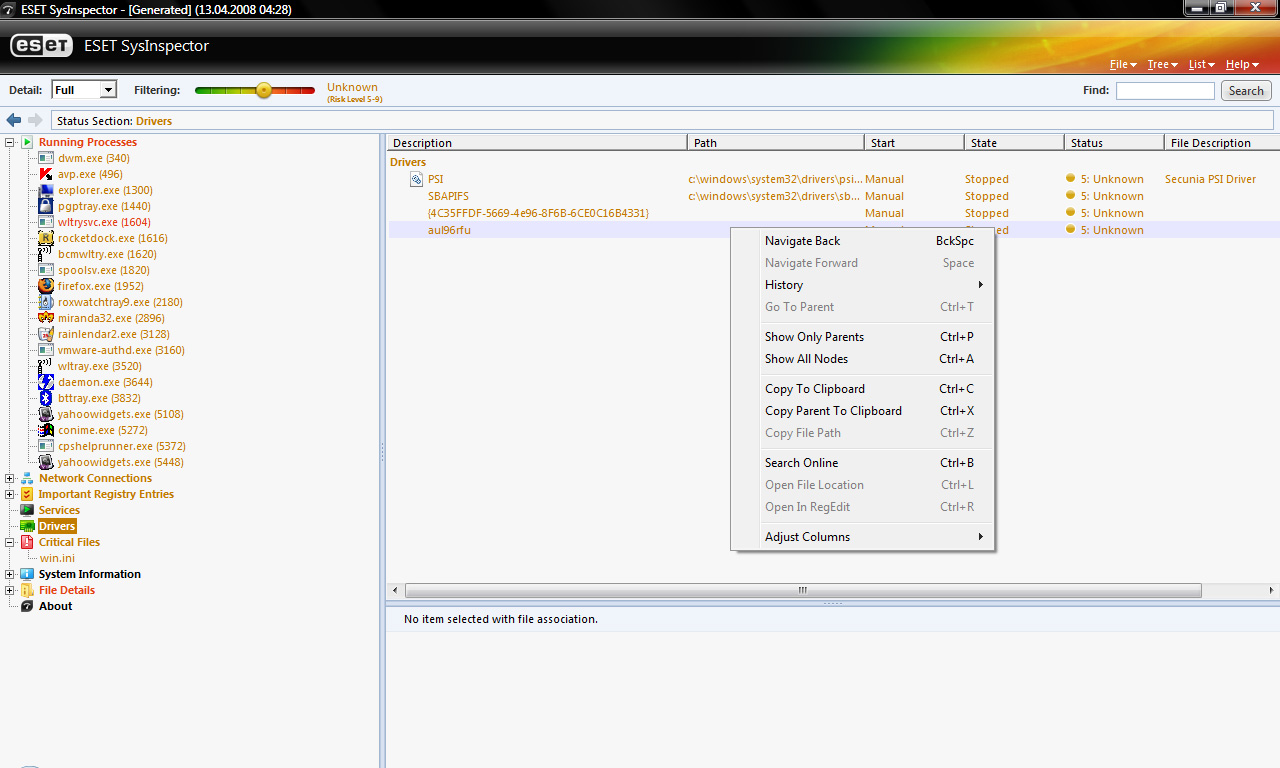Click the horizontal scrollbar in driver list
Screen dimensions: 1280x768
803,591
